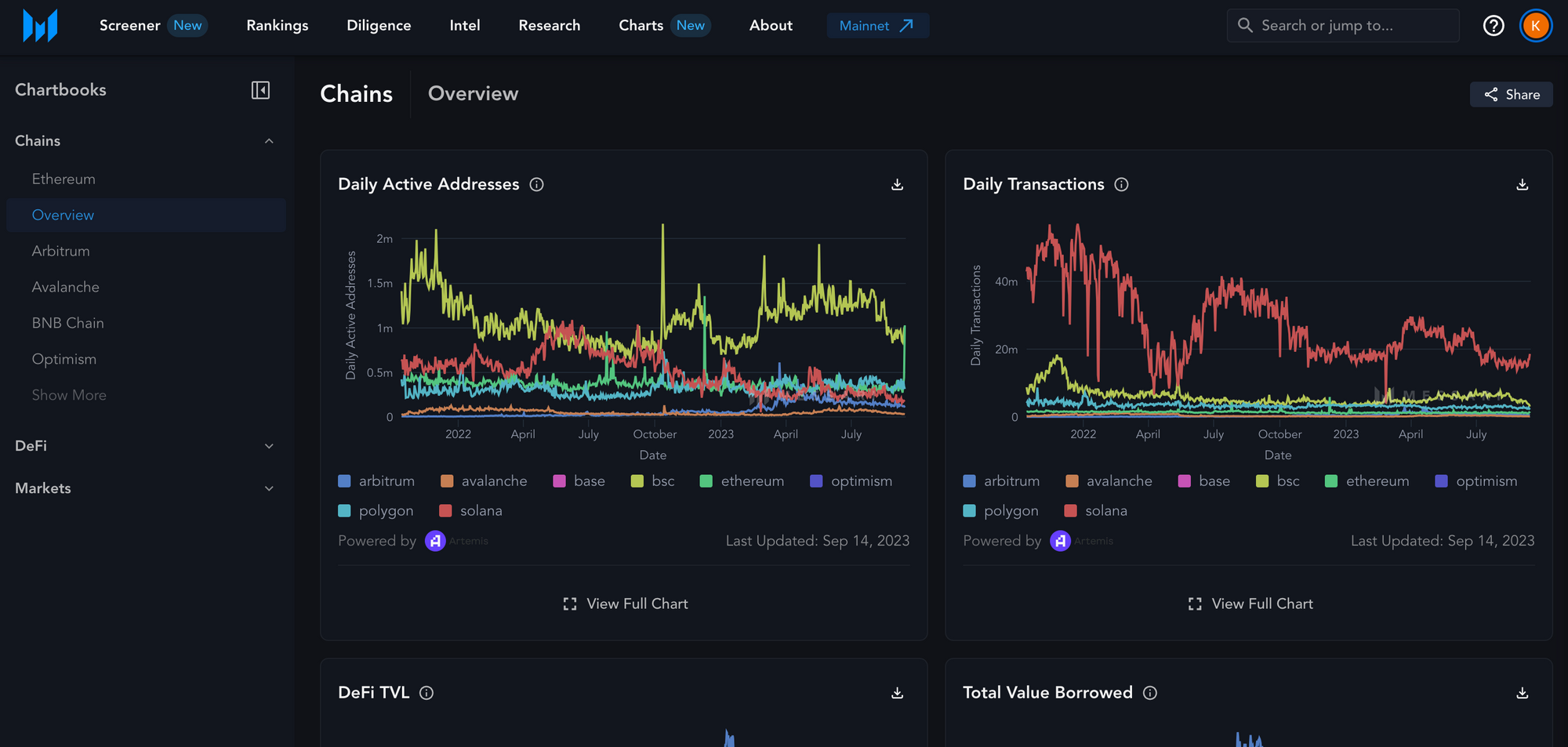
Task: Select Avalanche in the sidebar
Action: point(146,287)
